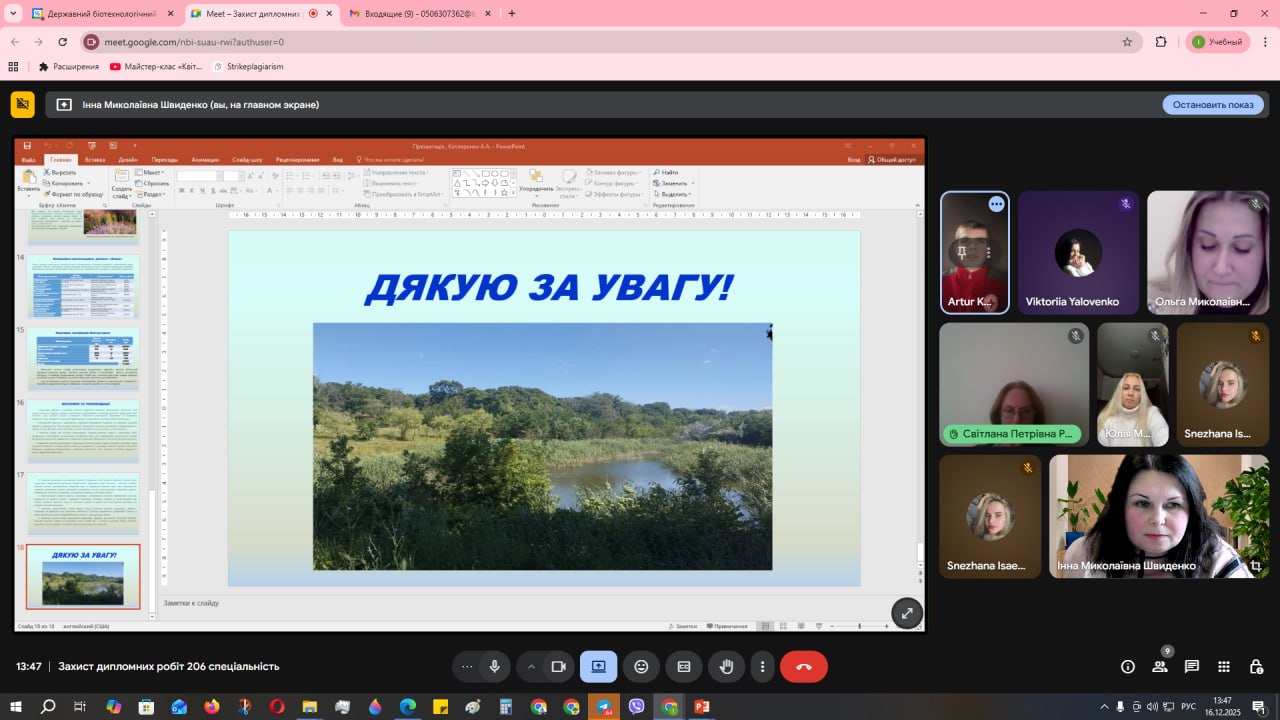Expand video settings arrow next to camera
This screenshot has width=1280, height=720.
[x=531, y=666]
